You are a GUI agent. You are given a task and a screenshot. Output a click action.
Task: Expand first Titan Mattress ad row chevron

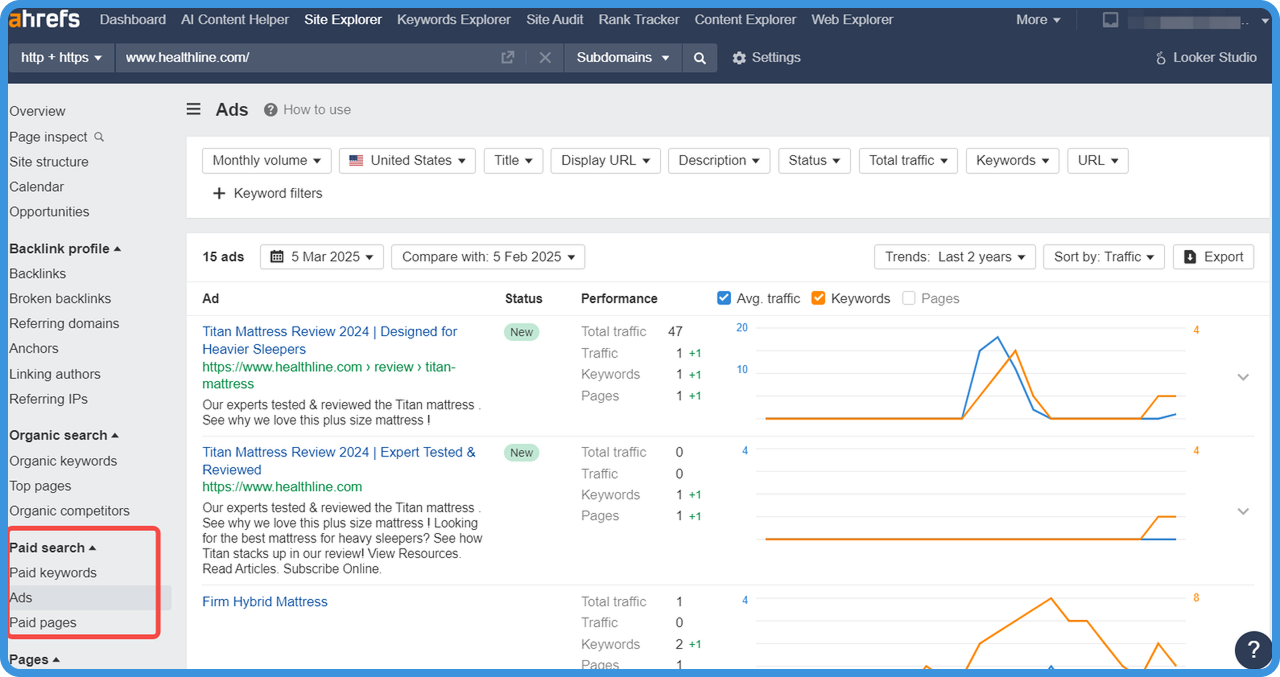tap(1243, 377)
